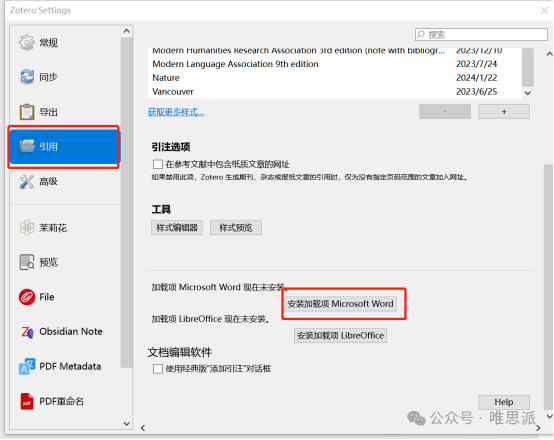Click the main pane vertical scrollbar thumb
The width and height of the screenshot is (554, 440).
pyautogui.click(x=549, y=286)
